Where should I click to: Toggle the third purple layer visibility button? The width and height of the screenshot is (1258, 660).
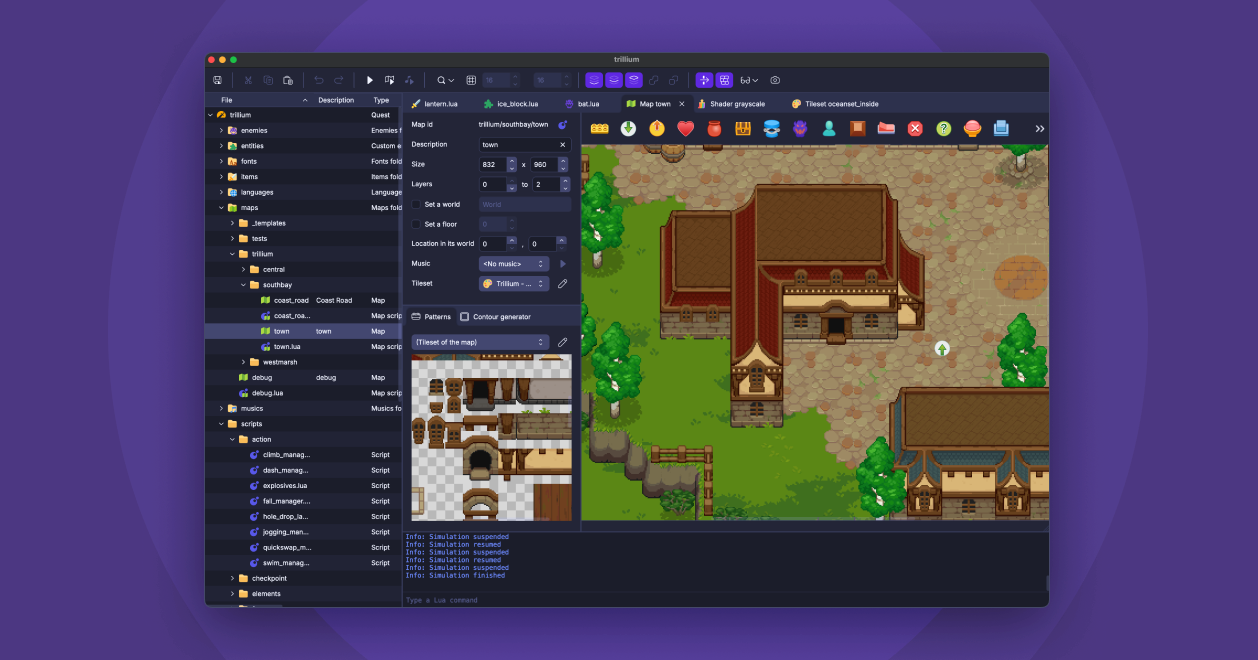click(x=634, y=80)
